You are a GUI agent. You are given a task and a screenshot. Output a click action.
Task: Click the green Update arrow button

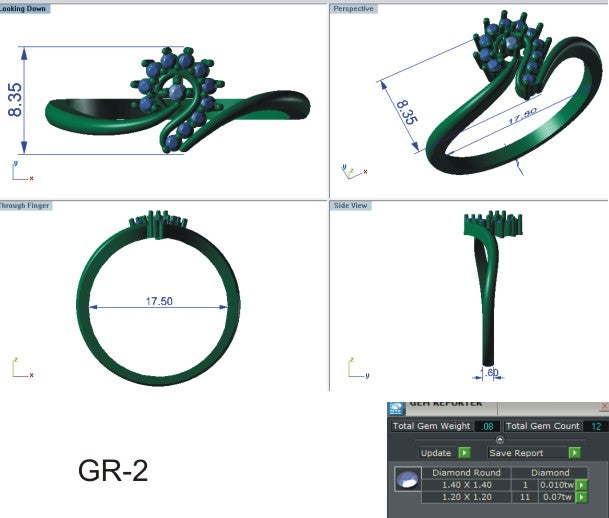463,453
